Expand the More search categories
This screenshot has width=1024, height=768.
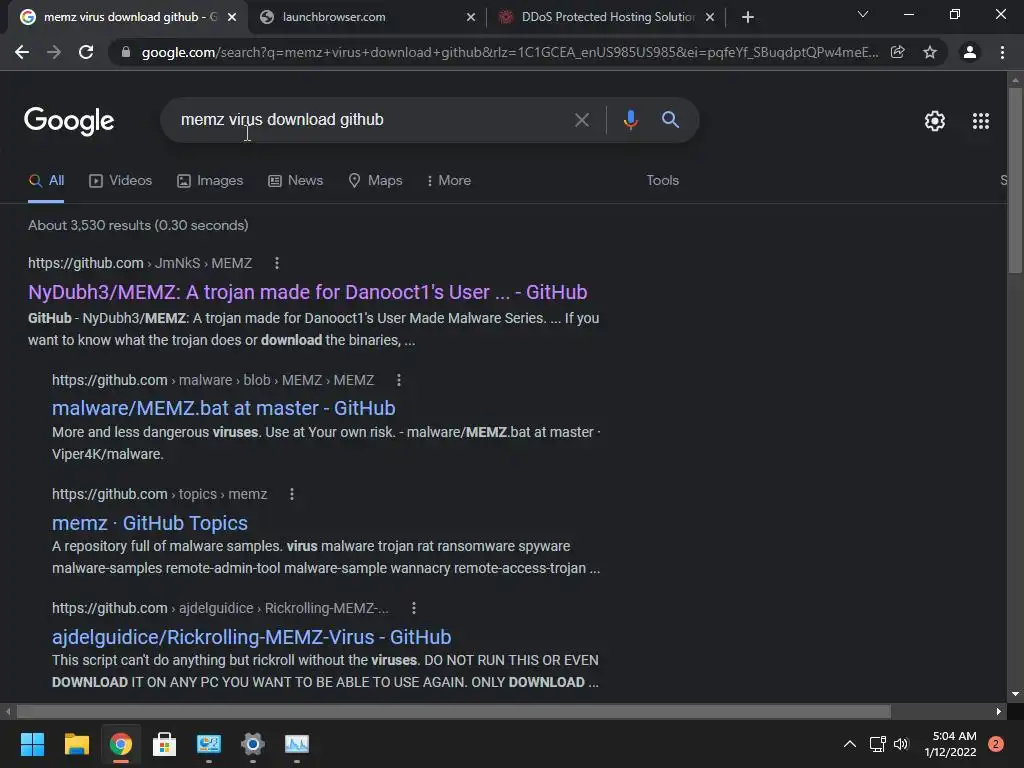tap(449, 180)
